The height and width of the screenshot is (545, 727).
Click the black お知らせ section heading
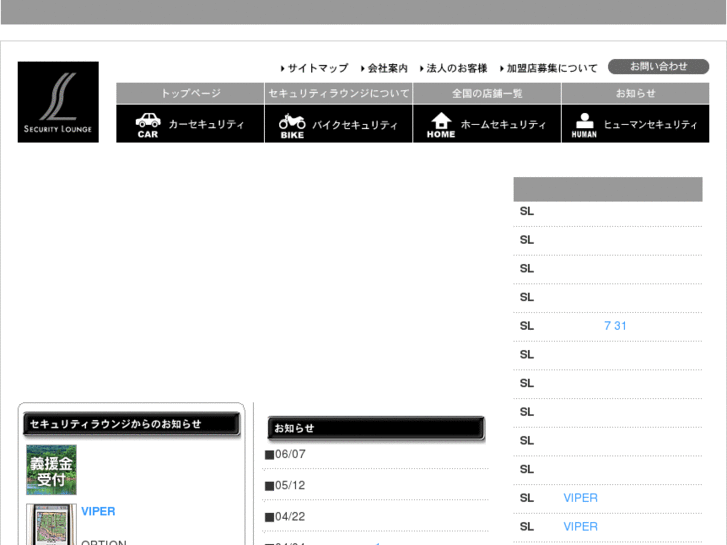tap(376, 428)
